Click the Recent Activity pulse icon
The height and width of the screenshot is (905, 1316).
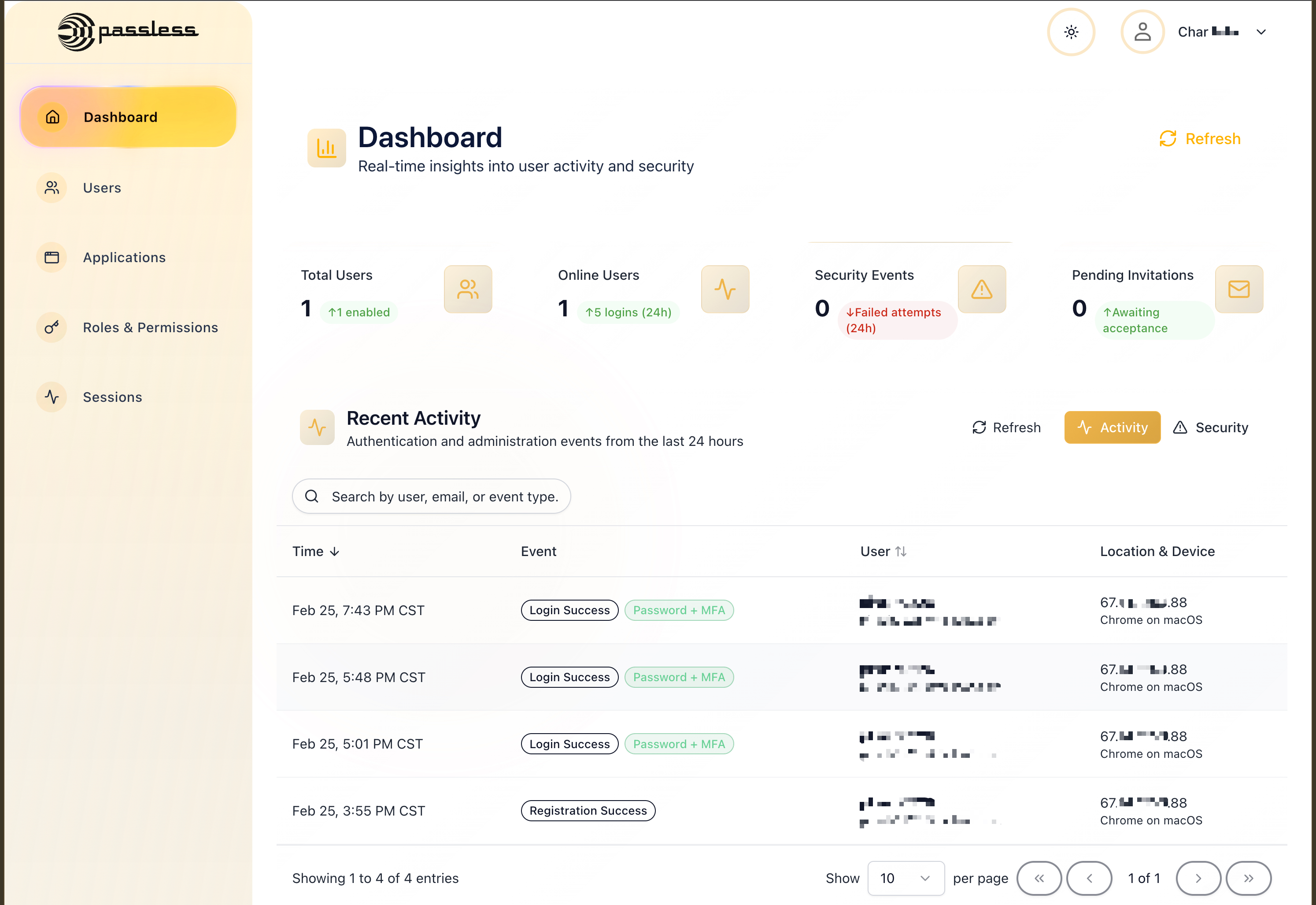[x=318, y=427]
